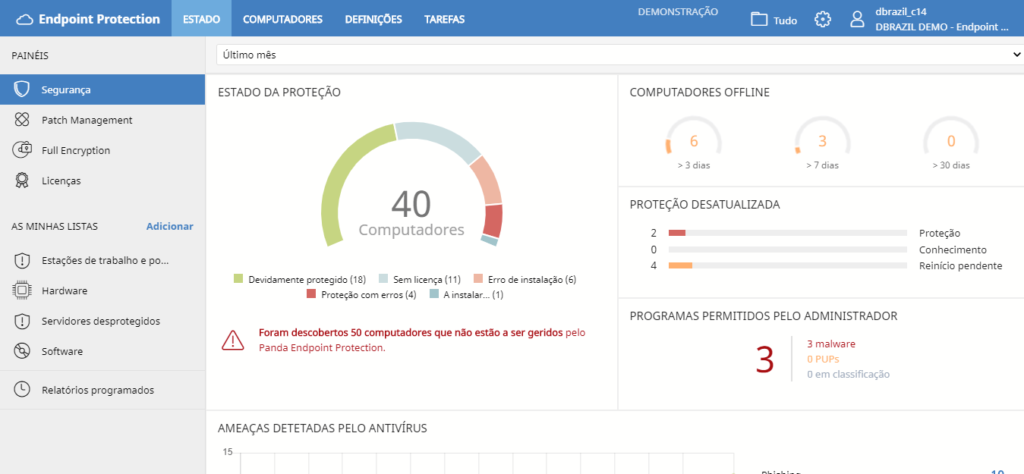Click Devidamente protegido (18) legend label
1024x474 pixels.
[307, 279]
